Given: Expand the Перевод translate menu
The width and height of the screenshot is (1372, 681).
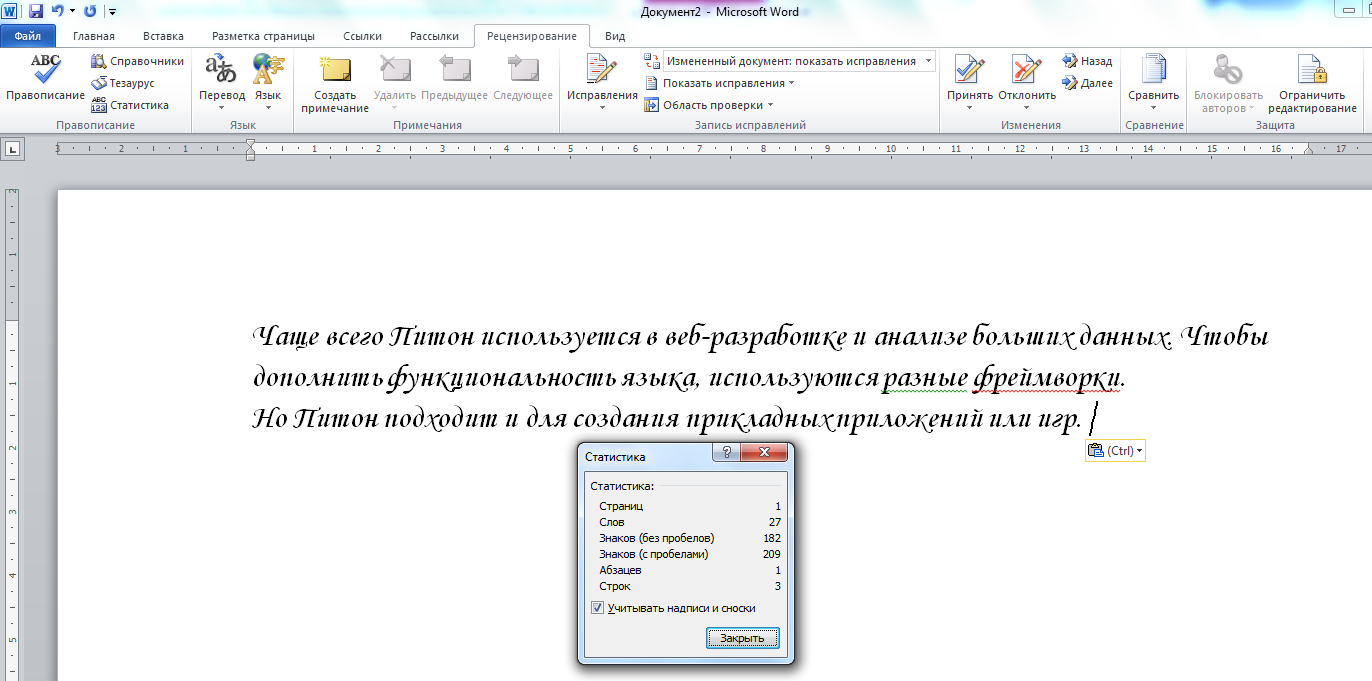Looking at the screenshot, I should (221, 80).
